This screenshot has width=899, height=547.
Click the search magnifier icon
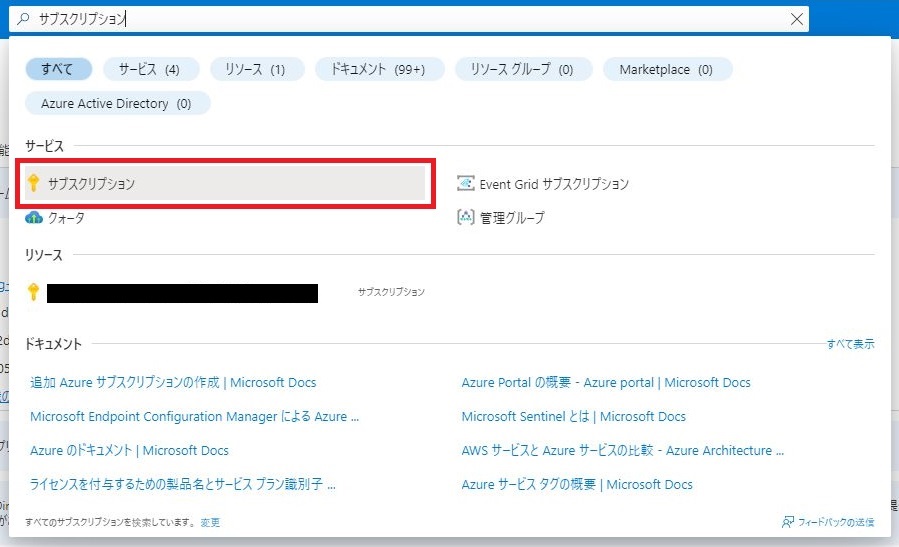point(25,19)
